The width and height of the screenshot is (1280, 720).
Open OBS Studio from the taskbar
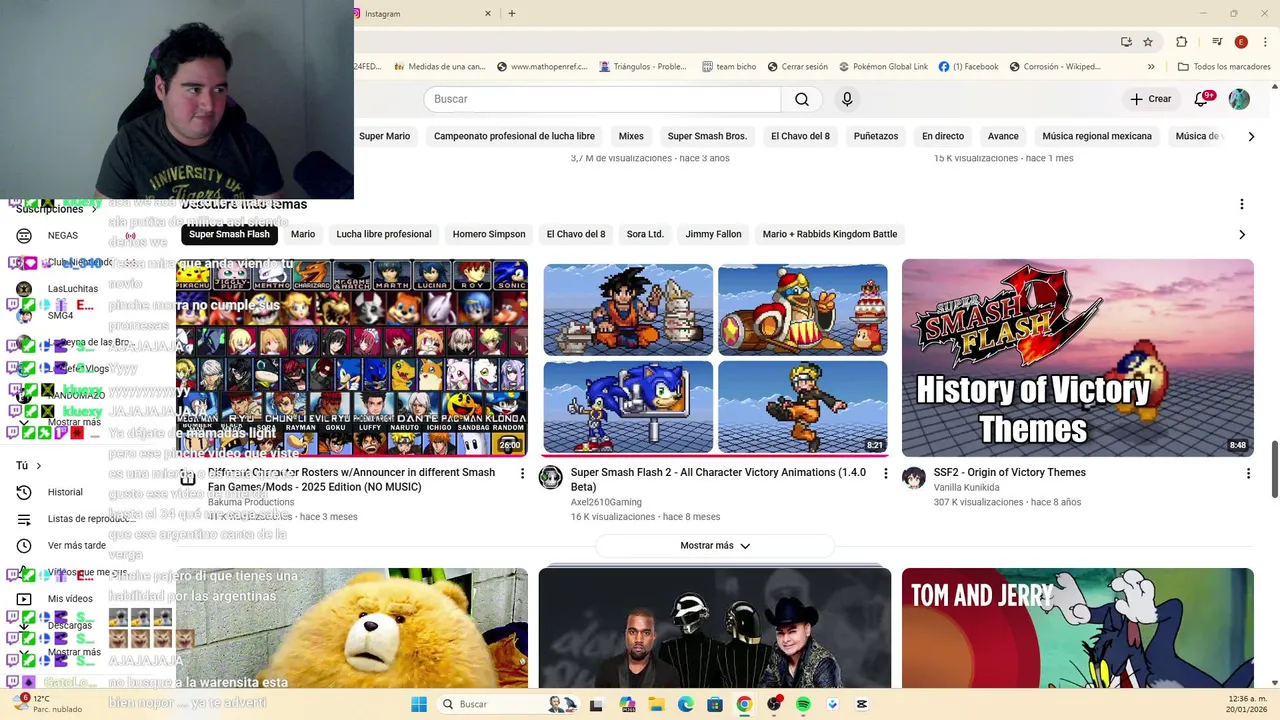click(774, 704)
